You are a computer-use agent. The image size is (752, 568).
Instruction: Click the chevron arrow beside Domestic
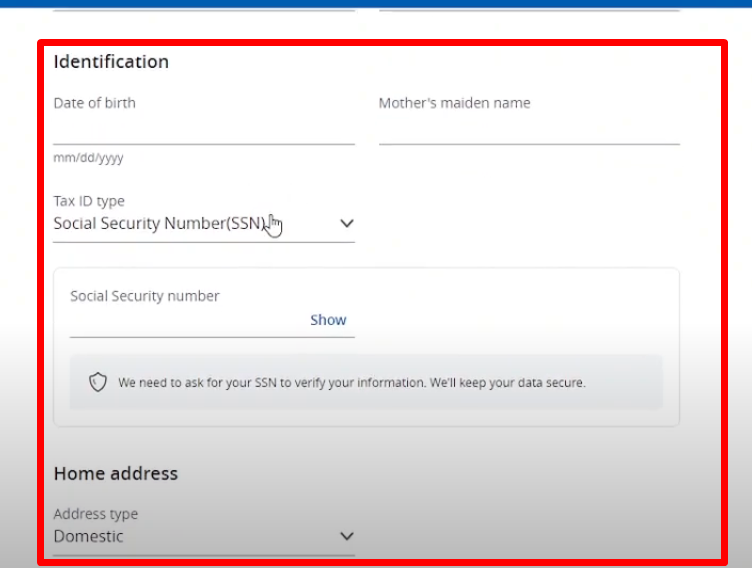pos(347,536)
